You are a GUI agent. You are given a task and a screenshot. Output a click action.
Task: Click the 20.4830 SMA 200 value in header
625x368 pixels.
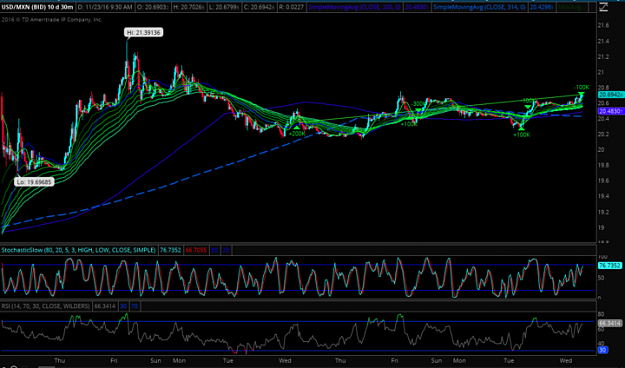click(x=417, y=7)
